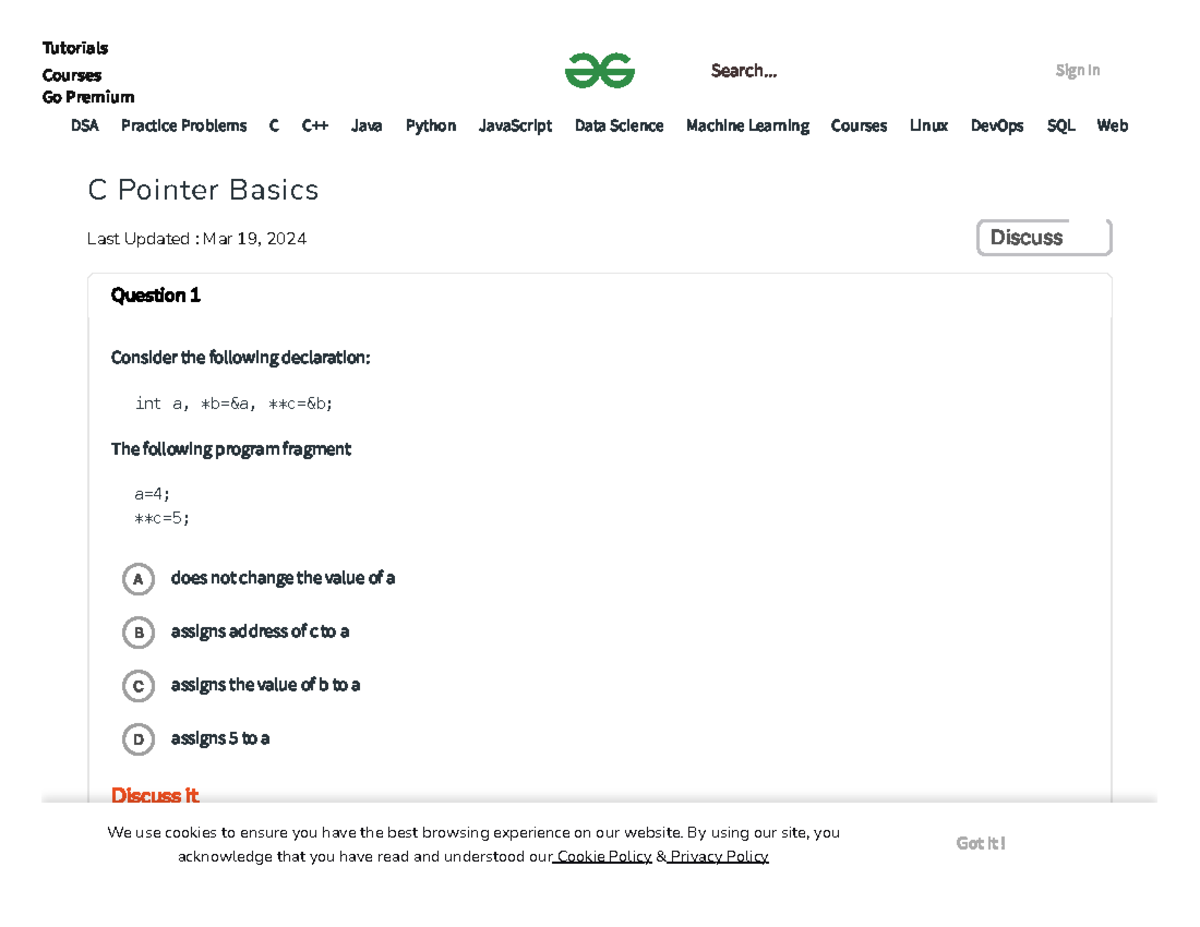Pick option C radio circle
1200x927 pixels.
(x=138, y=686)
